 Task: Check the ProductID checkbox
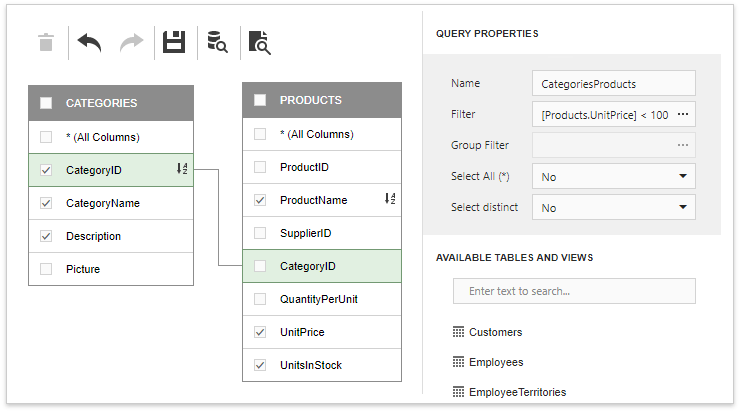pos(260,167)
